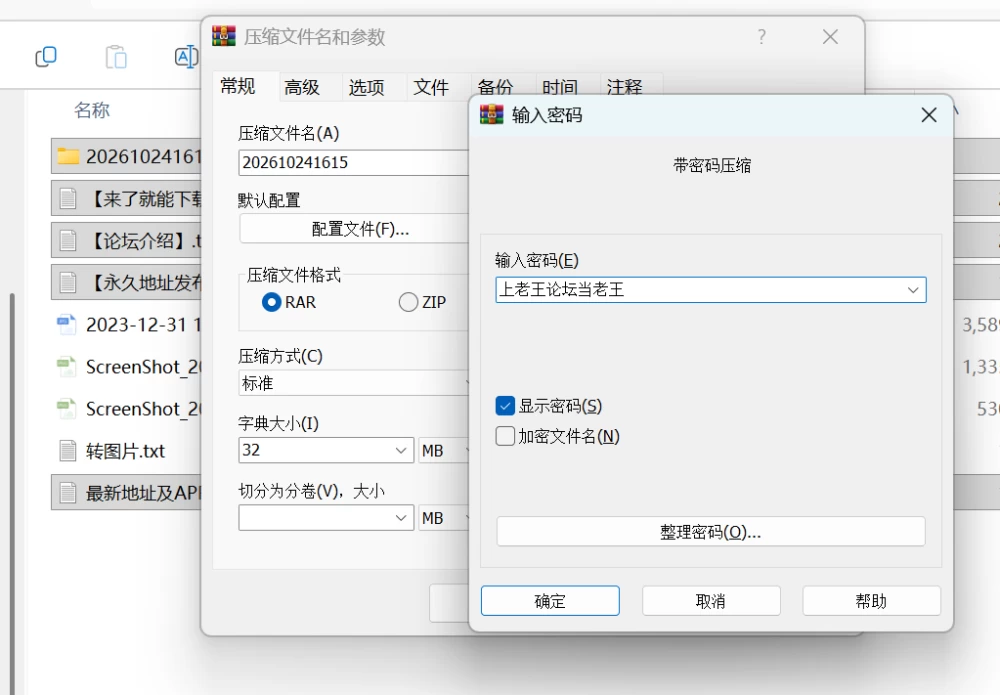Viewport: 1000px width, 695px height.
Task: Select the 20261024161 folder icon
Action: [68, 156]
